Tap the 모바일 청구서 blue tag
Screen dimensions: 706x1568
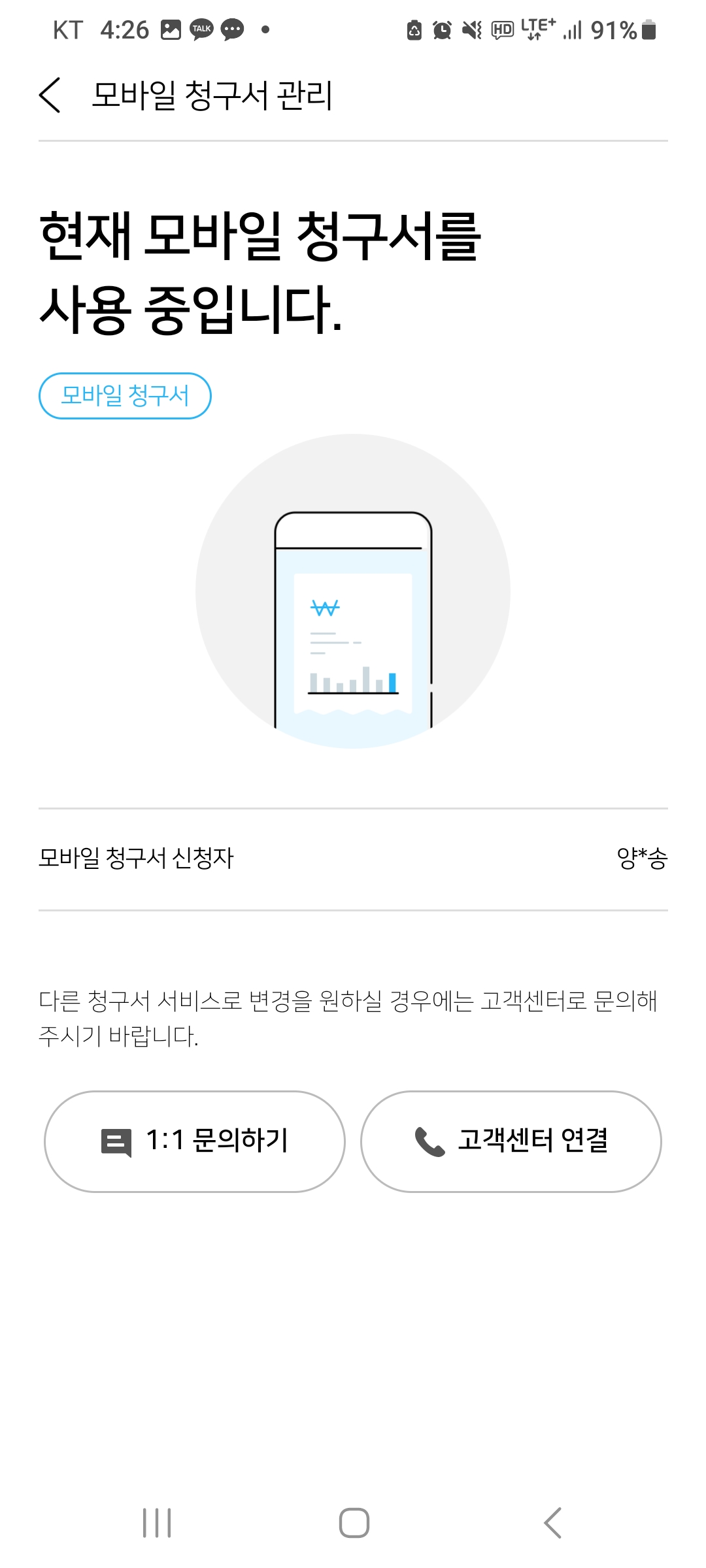125,396
